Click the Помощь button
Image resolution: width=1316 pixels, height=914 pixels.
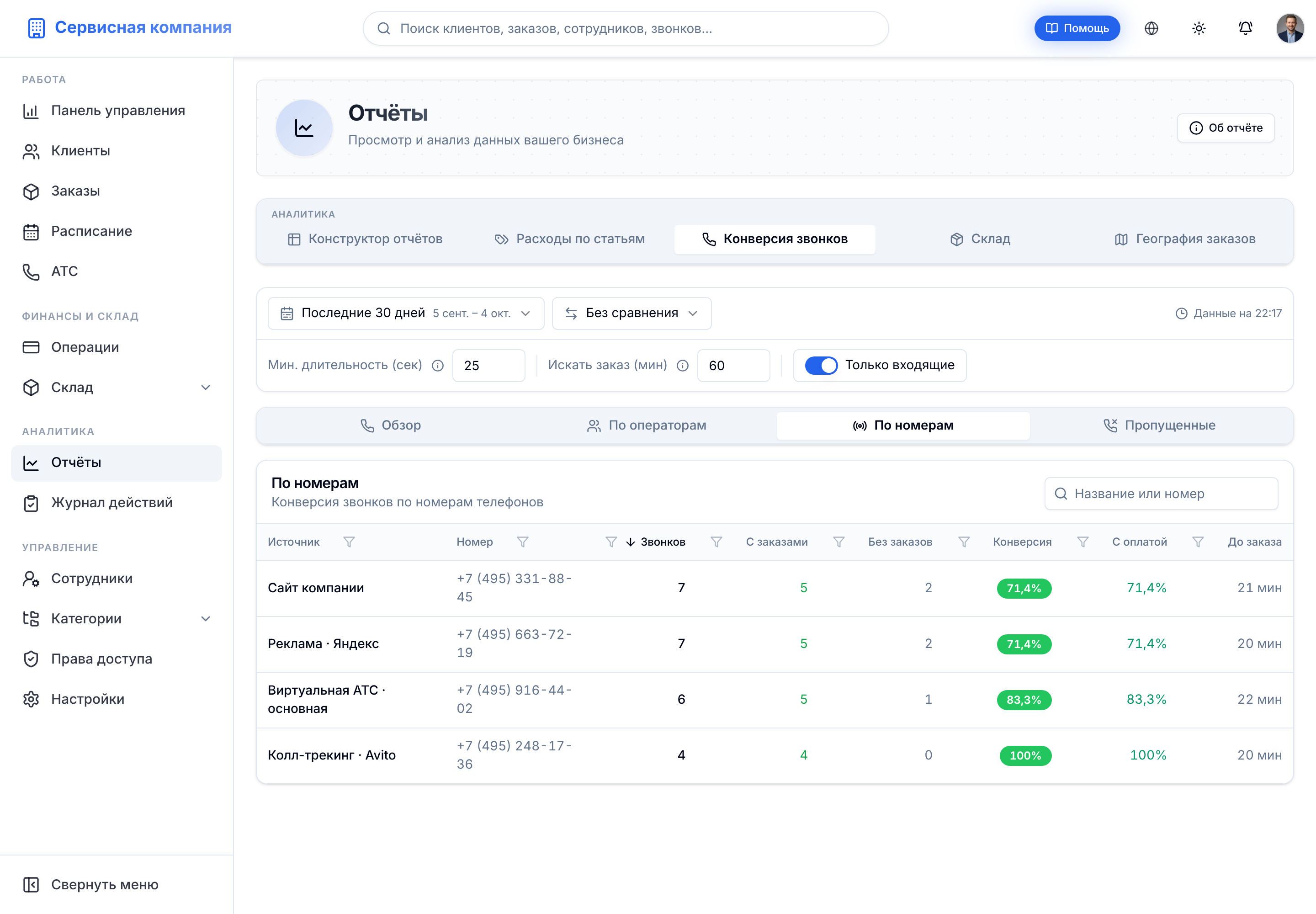coord(1077,28)
